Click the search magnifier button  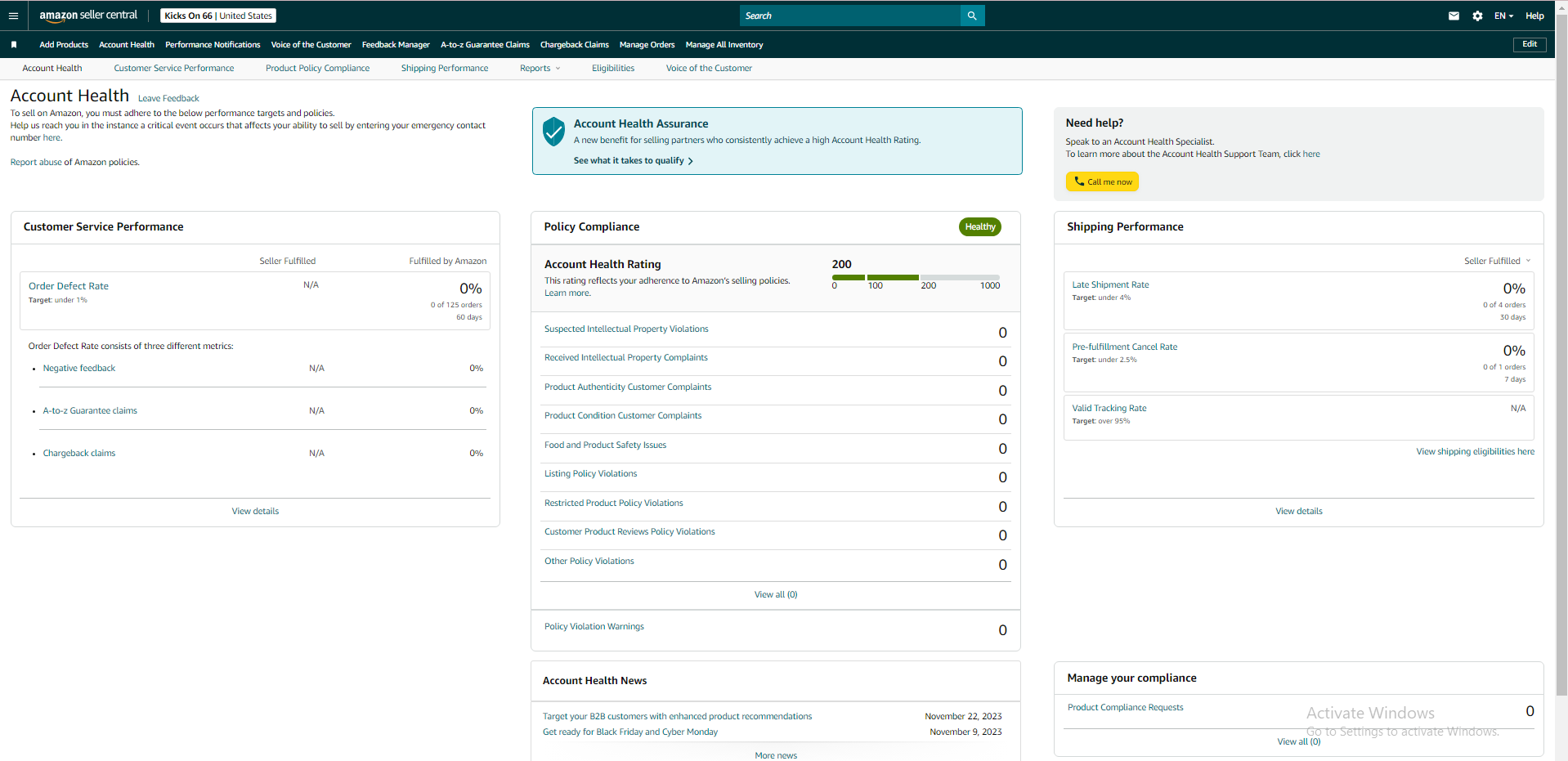(972, 16)
